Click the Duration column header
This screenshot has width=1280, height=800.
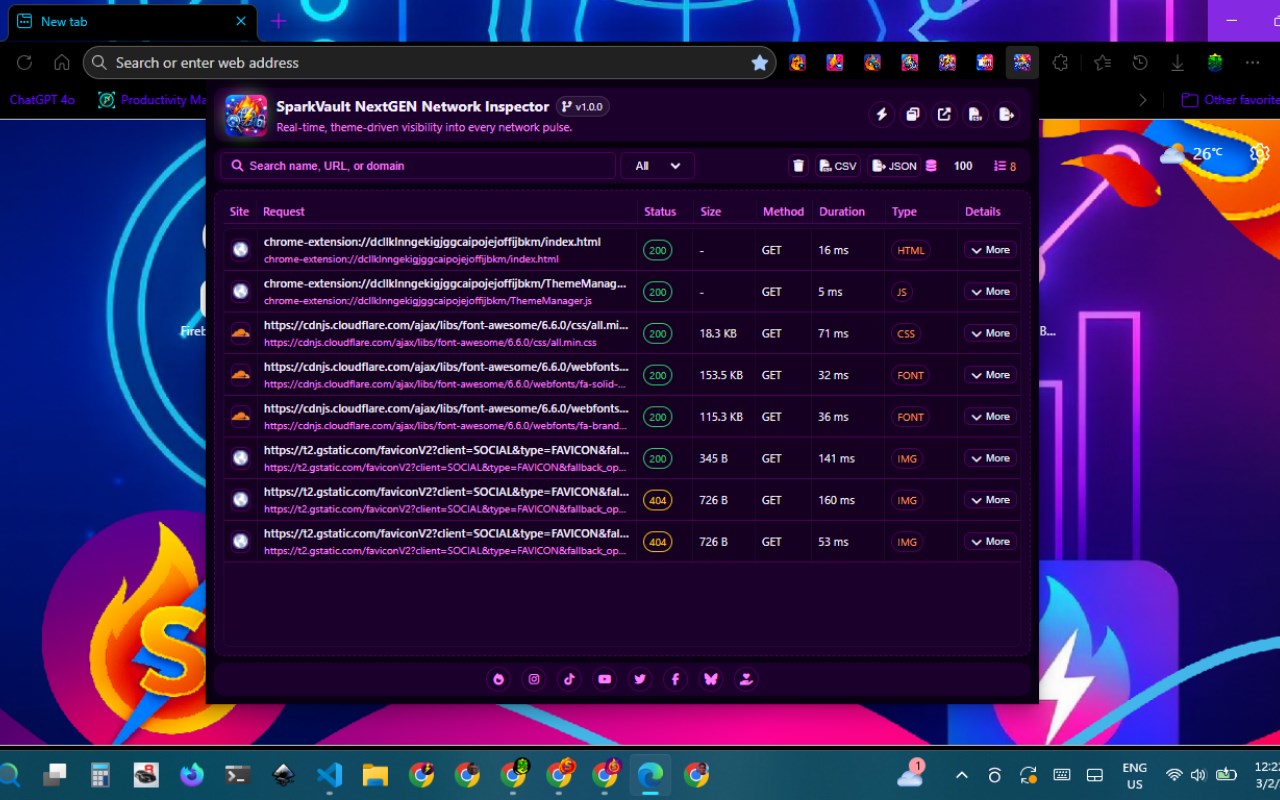pyautogui.click(x=842, y=212)
